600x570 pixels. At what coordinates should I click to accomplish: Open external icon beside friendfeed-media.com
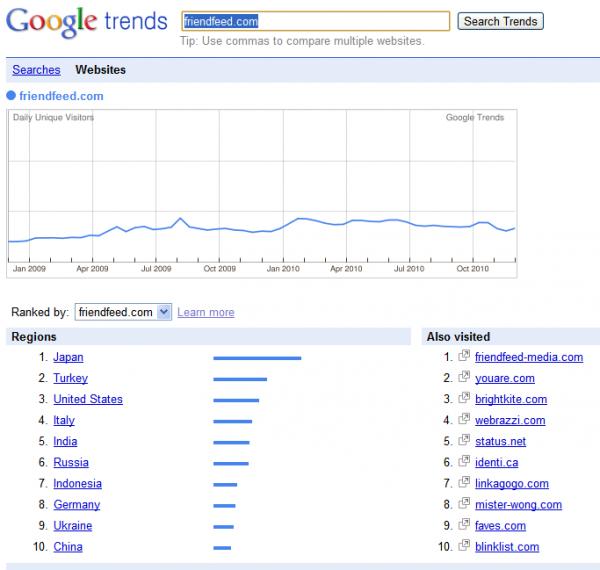[x=464, y=356]
